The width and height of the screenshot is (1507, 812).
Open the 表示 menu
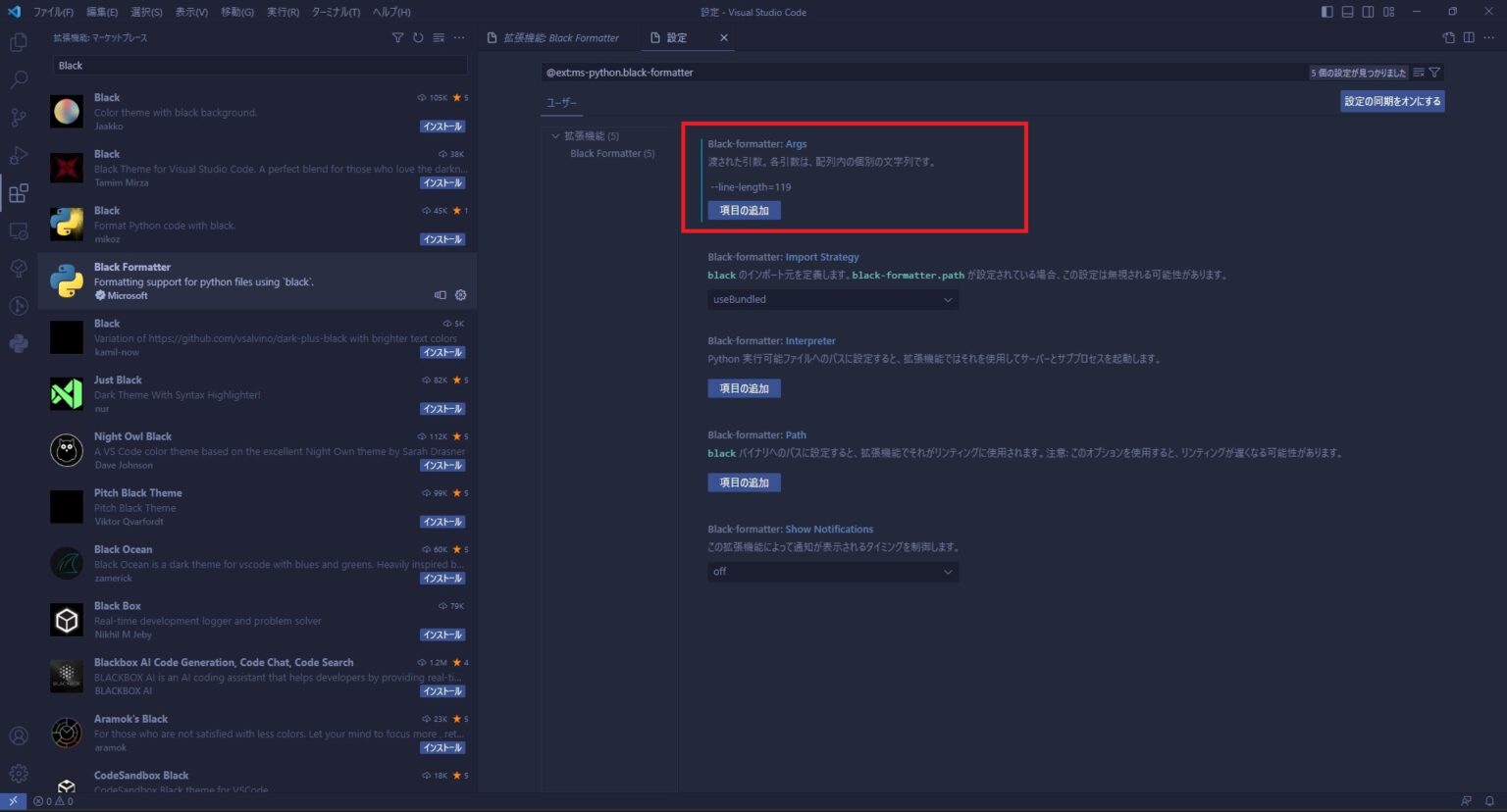click(x=191, y=12)
